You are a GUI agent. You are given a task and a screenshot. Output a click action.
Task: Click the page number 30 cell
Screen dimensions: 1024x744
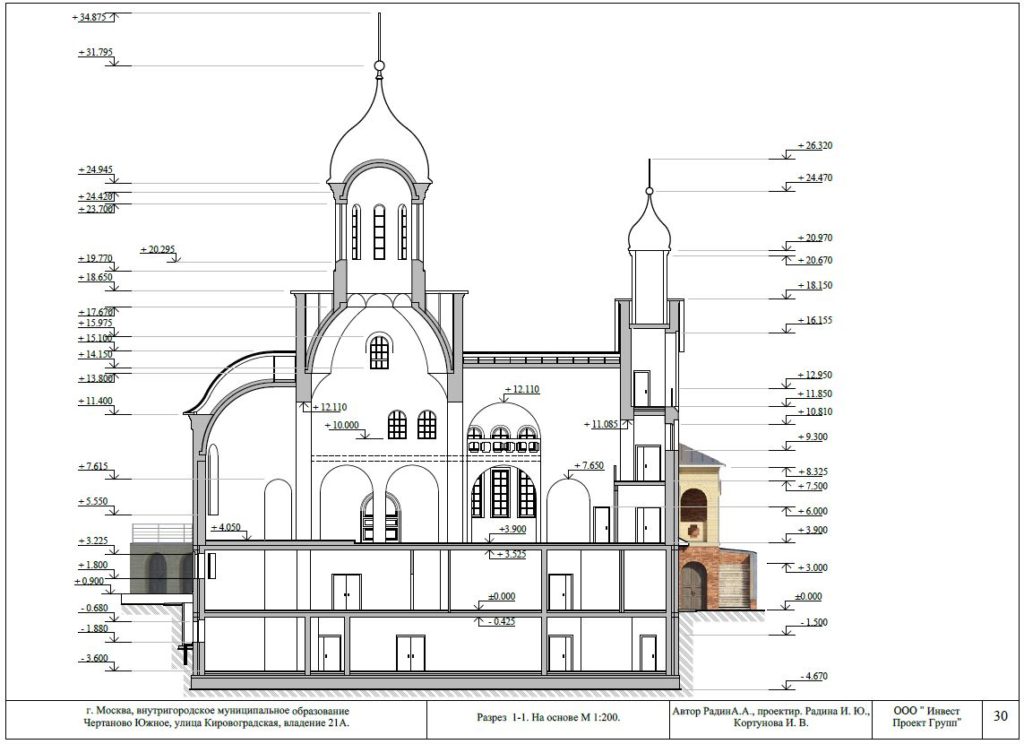1000,716
